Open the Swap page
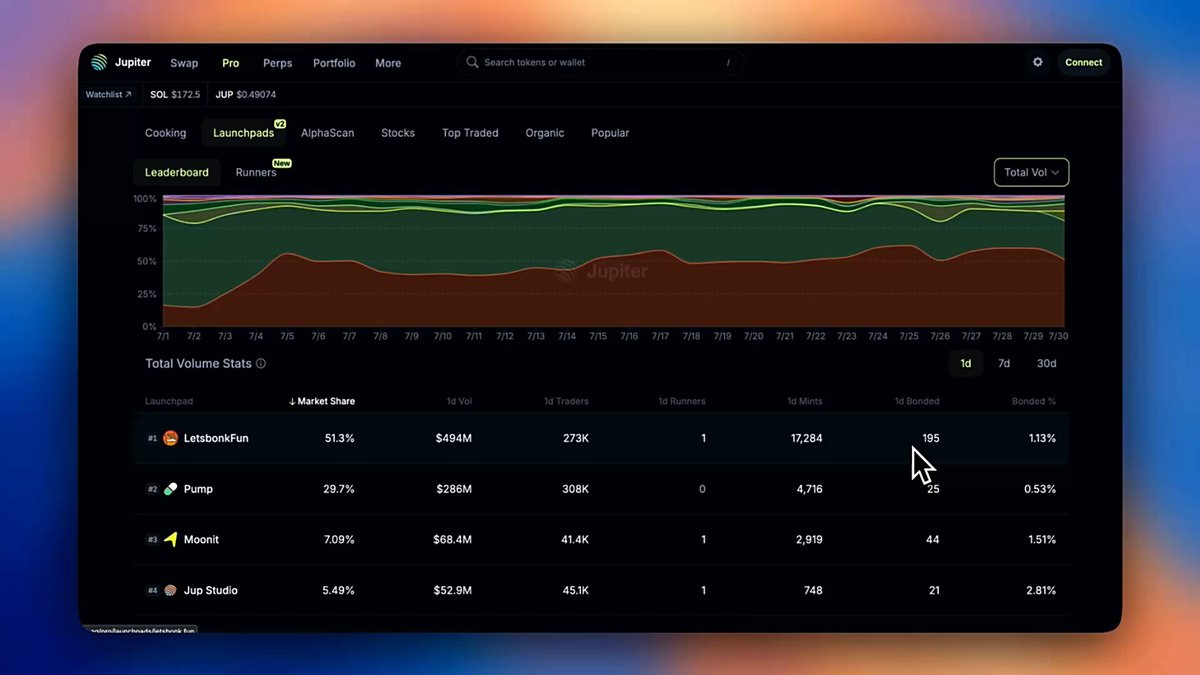Screen dimensions: 1200x675 point(184,63)
